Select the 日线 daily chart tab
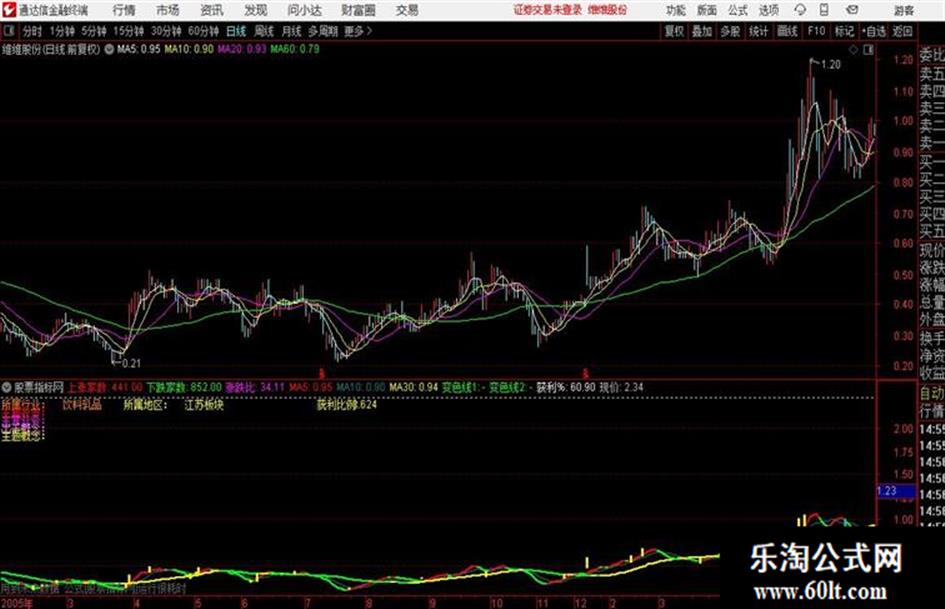 tap(236, 31)
